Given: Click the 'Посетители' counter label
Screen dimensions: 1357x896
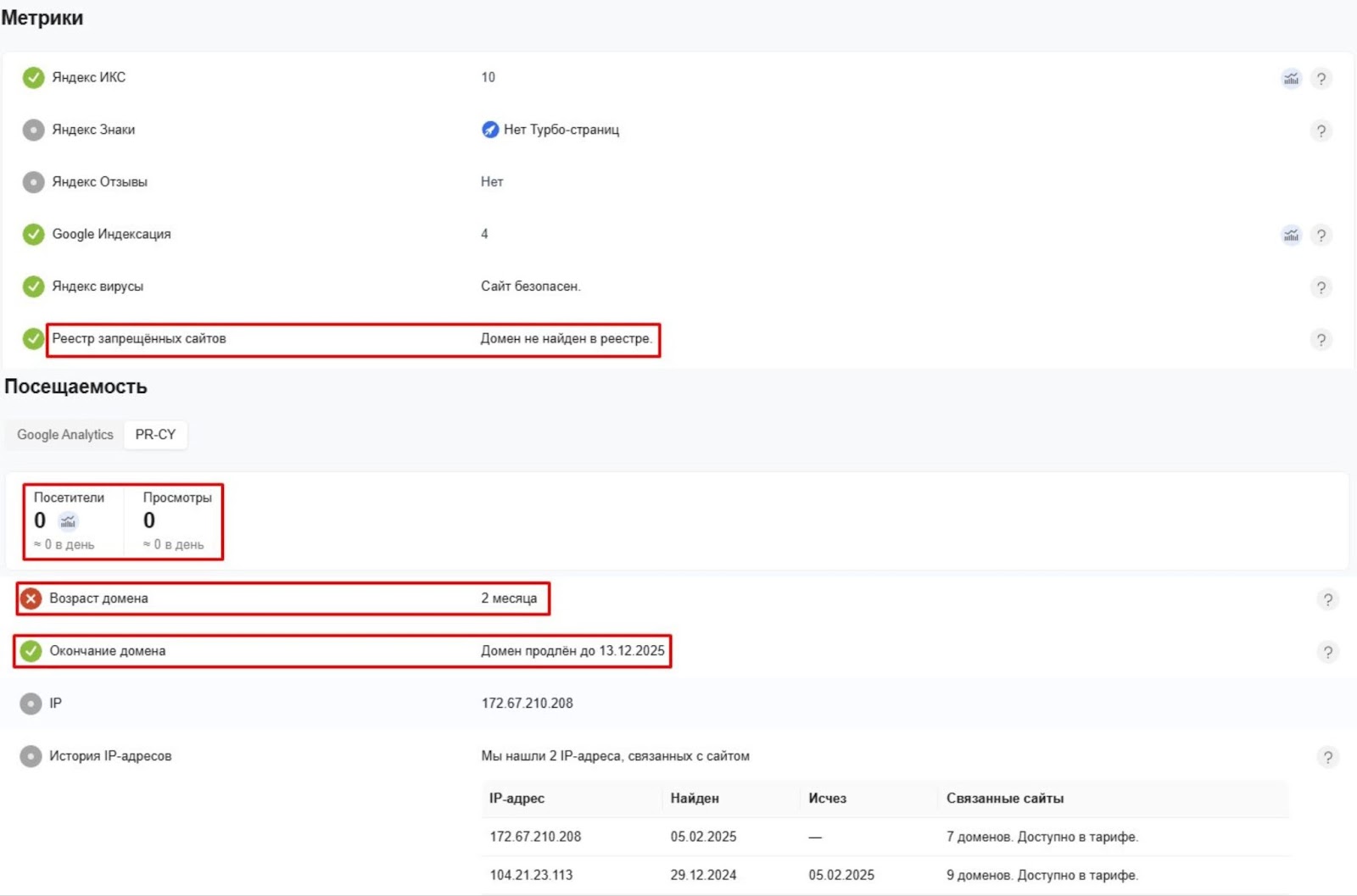Looking at the screenshot, I should [69, 498].
